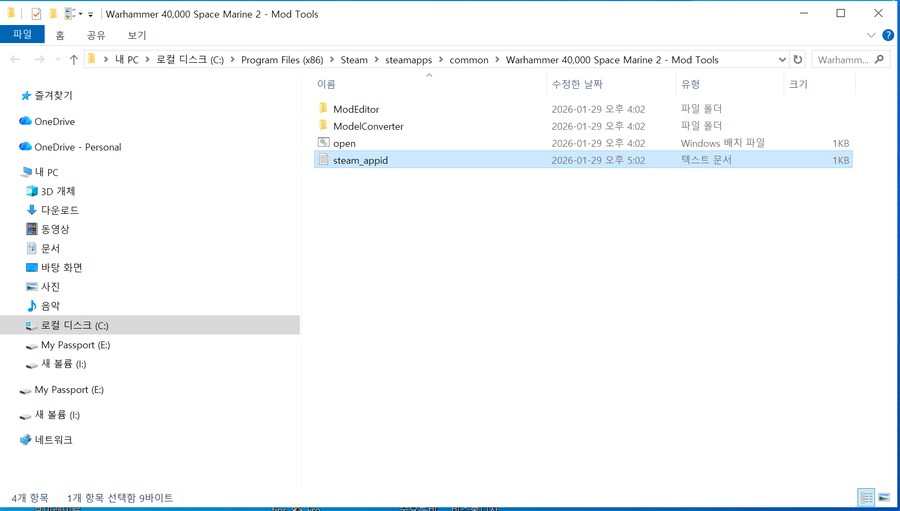Image resolution: width=900 pixels, height=511 pixels.
Task: Click the New Folder icon in title bar
Action: pyautogui.click(x=53, y=14)
